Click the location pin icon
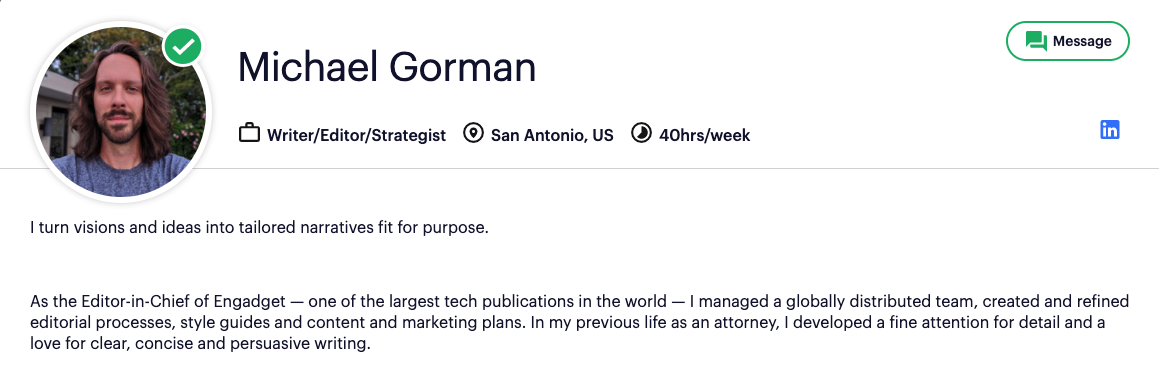 pos(472,135)
